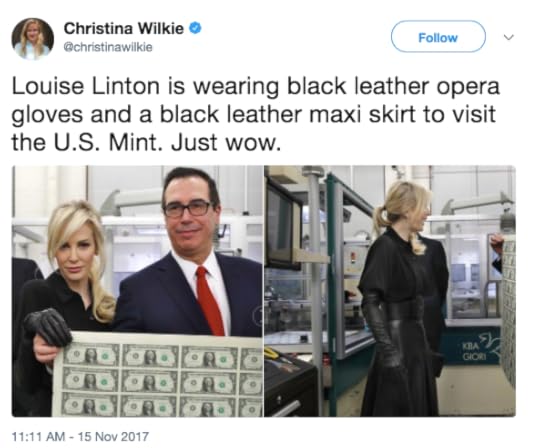Open the 11:11 AM tweet timestamp
This screenshot has height=448, width=540.
point(38,436)
